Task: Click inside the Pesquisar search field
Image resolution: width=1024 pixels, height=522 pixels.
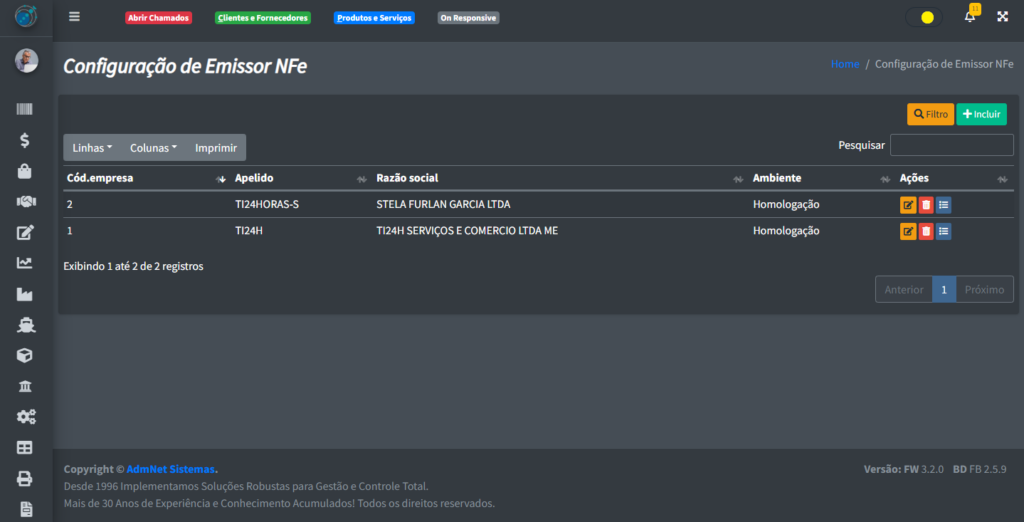Action: (951, 145)
